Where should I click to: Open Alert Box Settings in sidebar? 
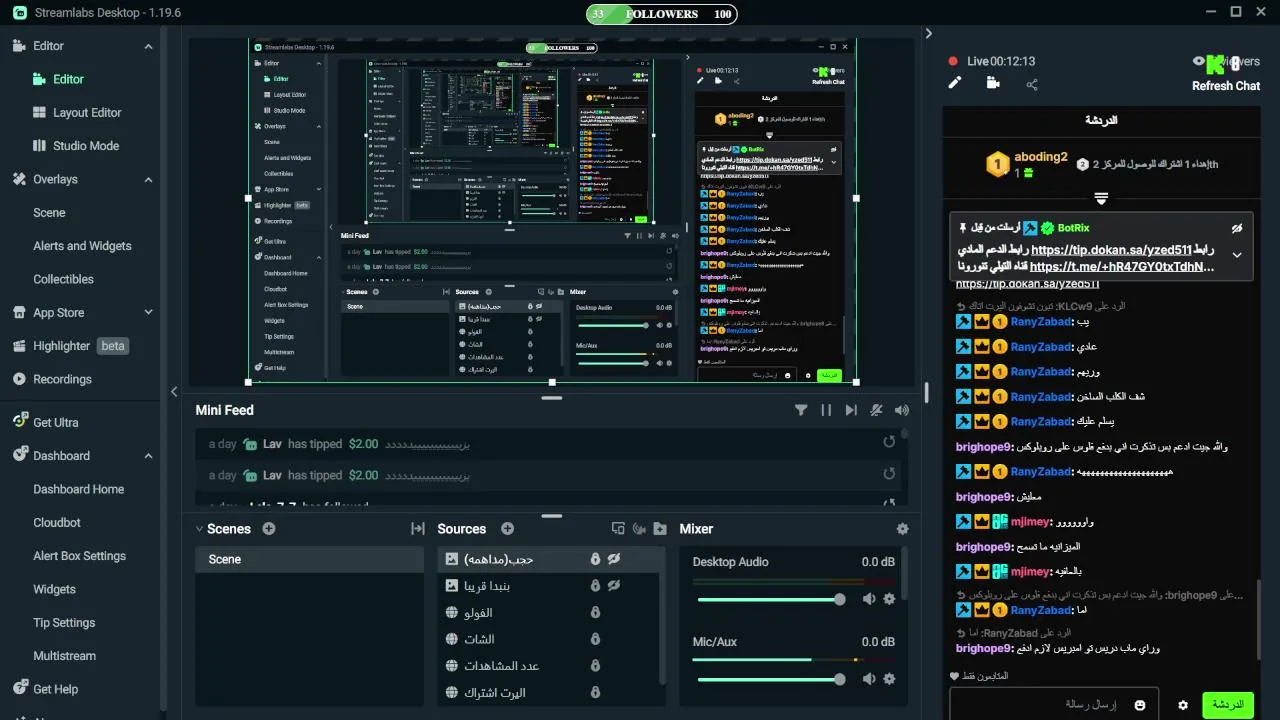[80, 556]
